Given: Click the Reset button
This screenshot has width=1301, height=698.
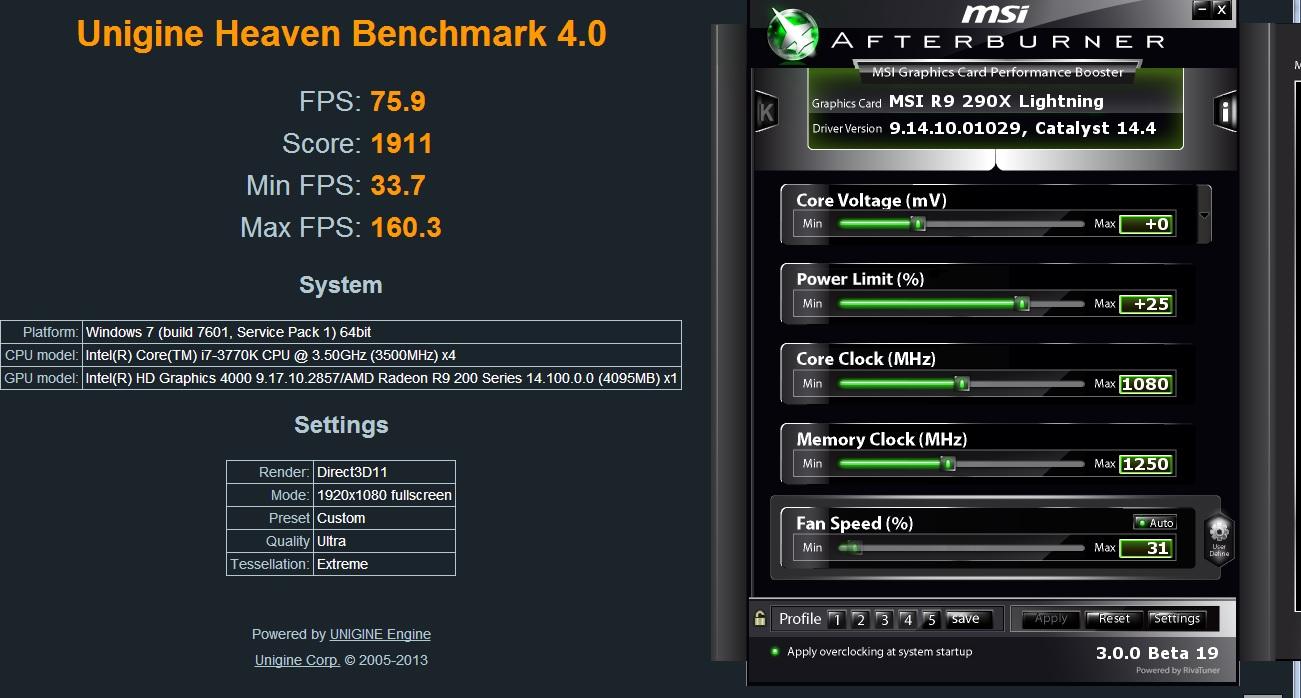Looking at the screenshot, I should point(1114,619).
